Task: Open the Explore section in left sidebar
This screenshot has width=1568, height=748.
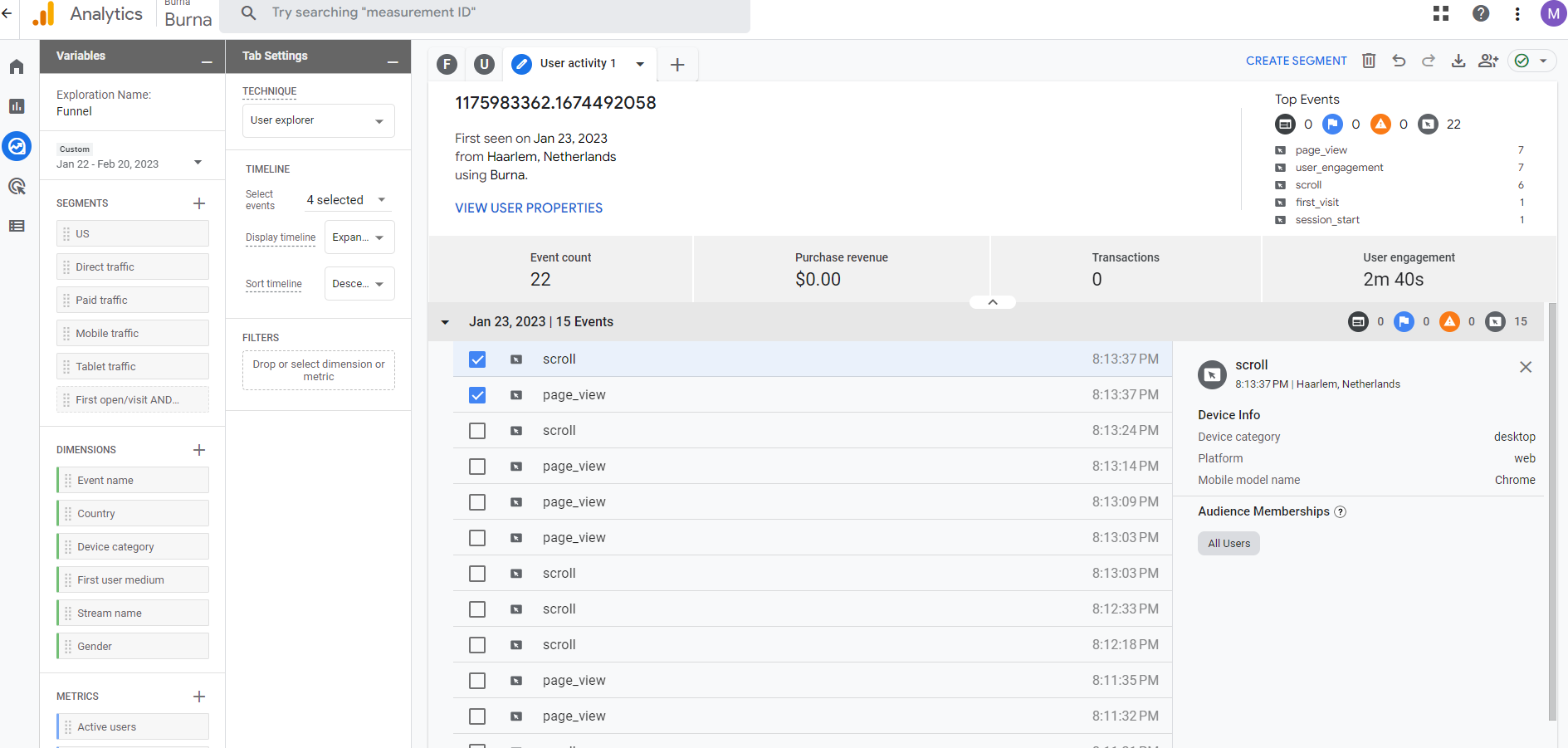Action: pyautogui.click(x=17, y=146)
